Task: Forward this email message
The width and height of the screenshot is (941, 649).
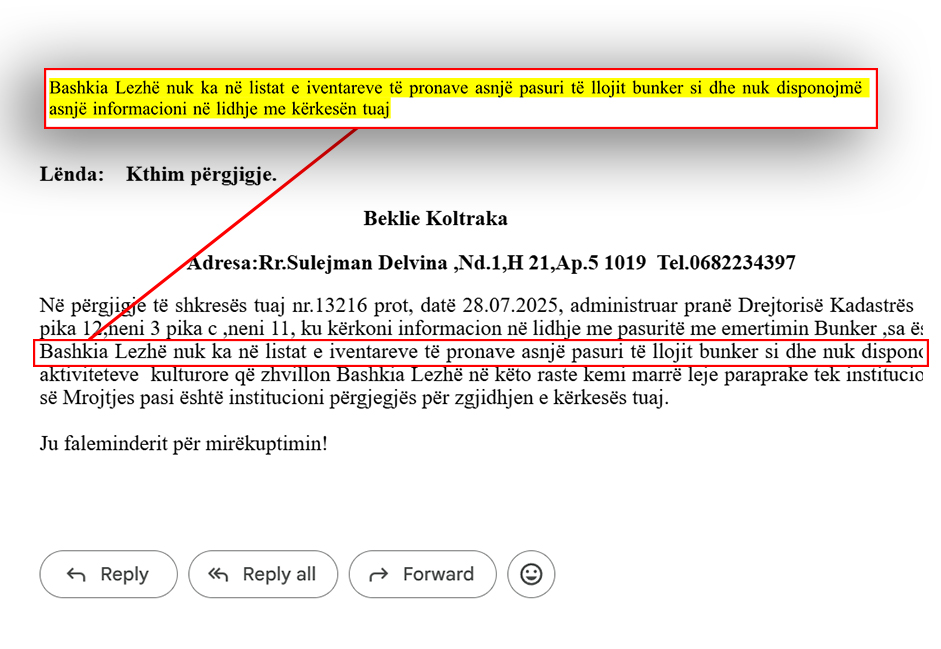Action: click(x=422, y=574)
